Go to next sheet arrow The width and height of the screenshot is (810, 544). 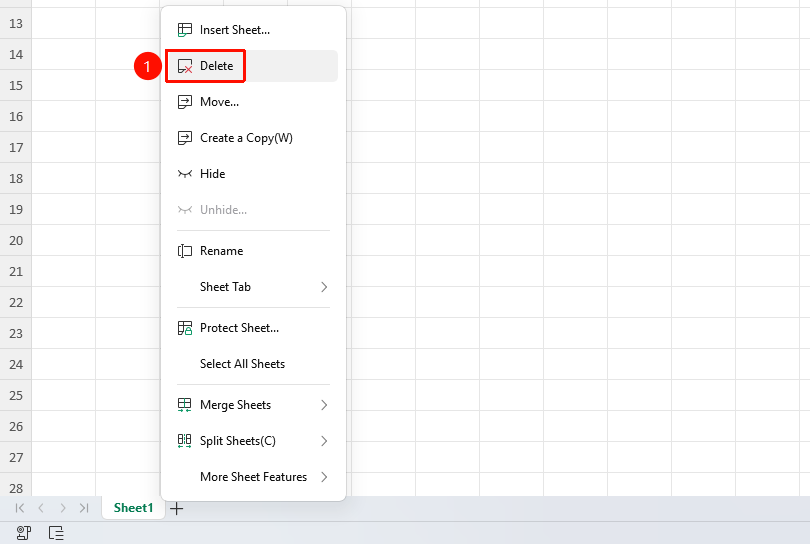63,508
